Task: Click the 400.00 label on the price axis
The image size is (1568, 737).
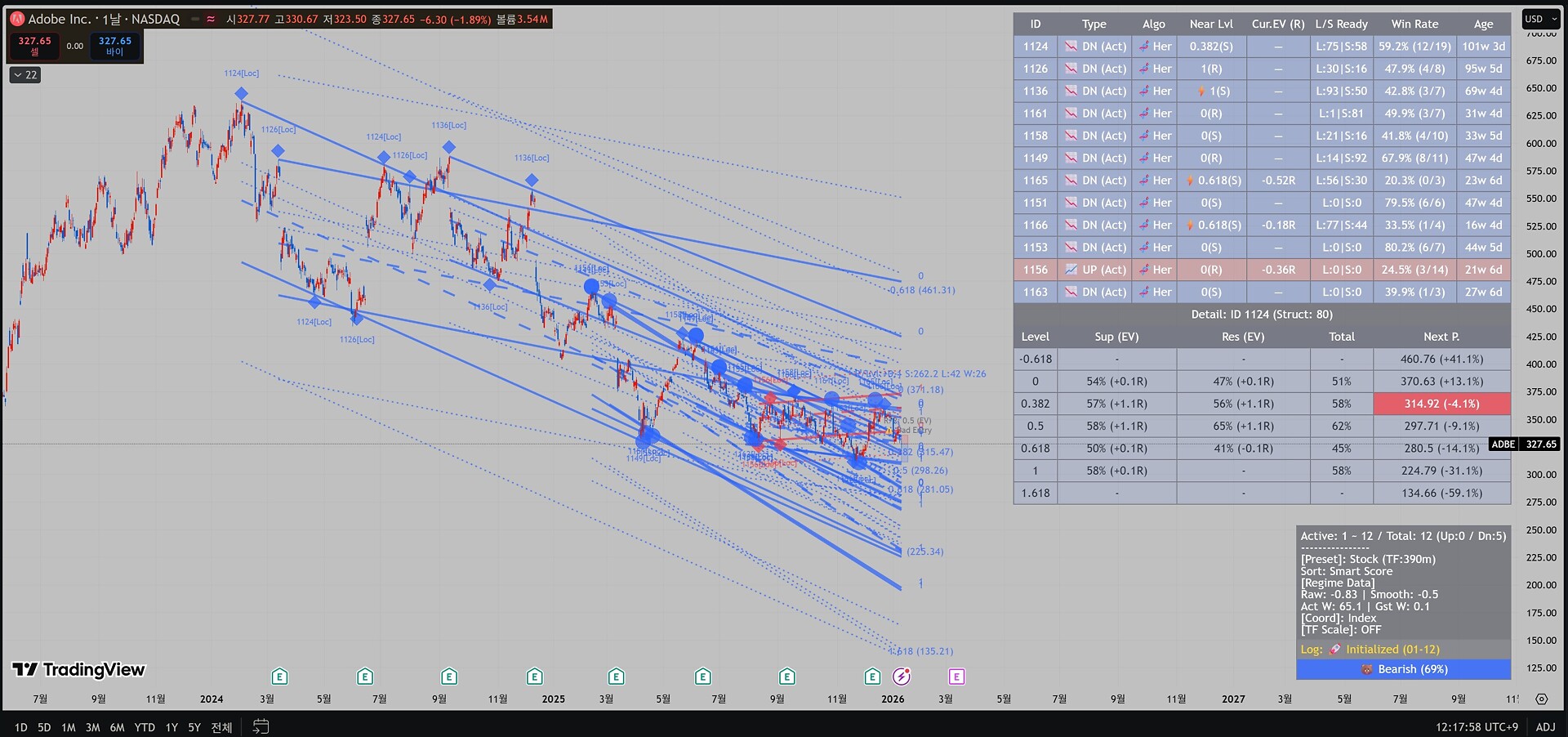Action: [1541, 364]
